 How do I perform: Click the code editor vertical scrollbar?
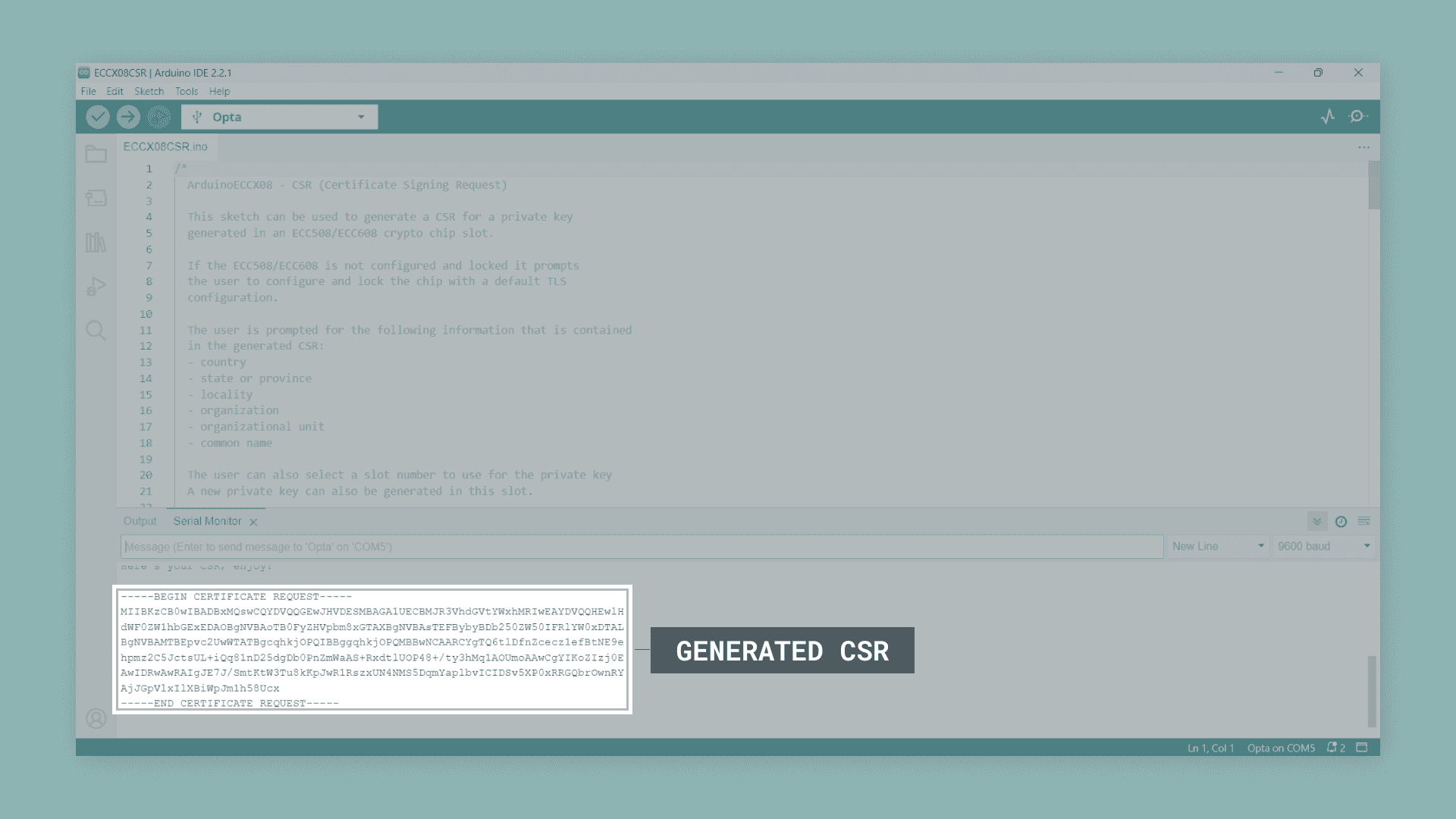pyautogui.click(x=1373, y=185)
